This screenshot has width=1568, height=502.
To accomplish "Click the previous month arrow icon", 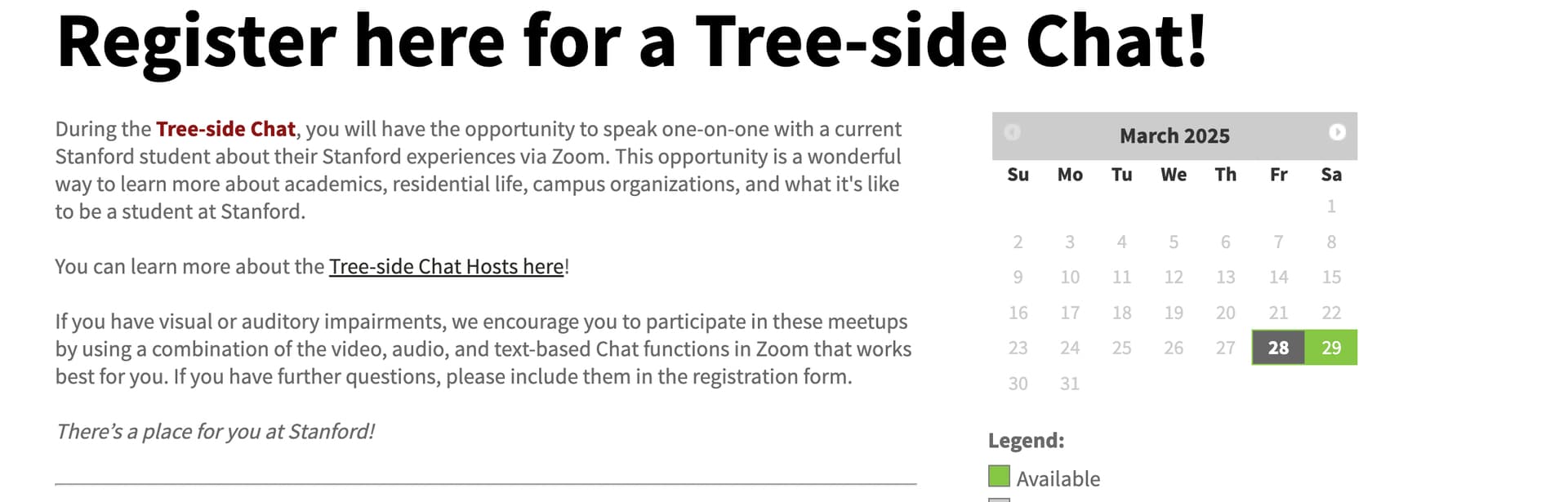I will 1012,132.
